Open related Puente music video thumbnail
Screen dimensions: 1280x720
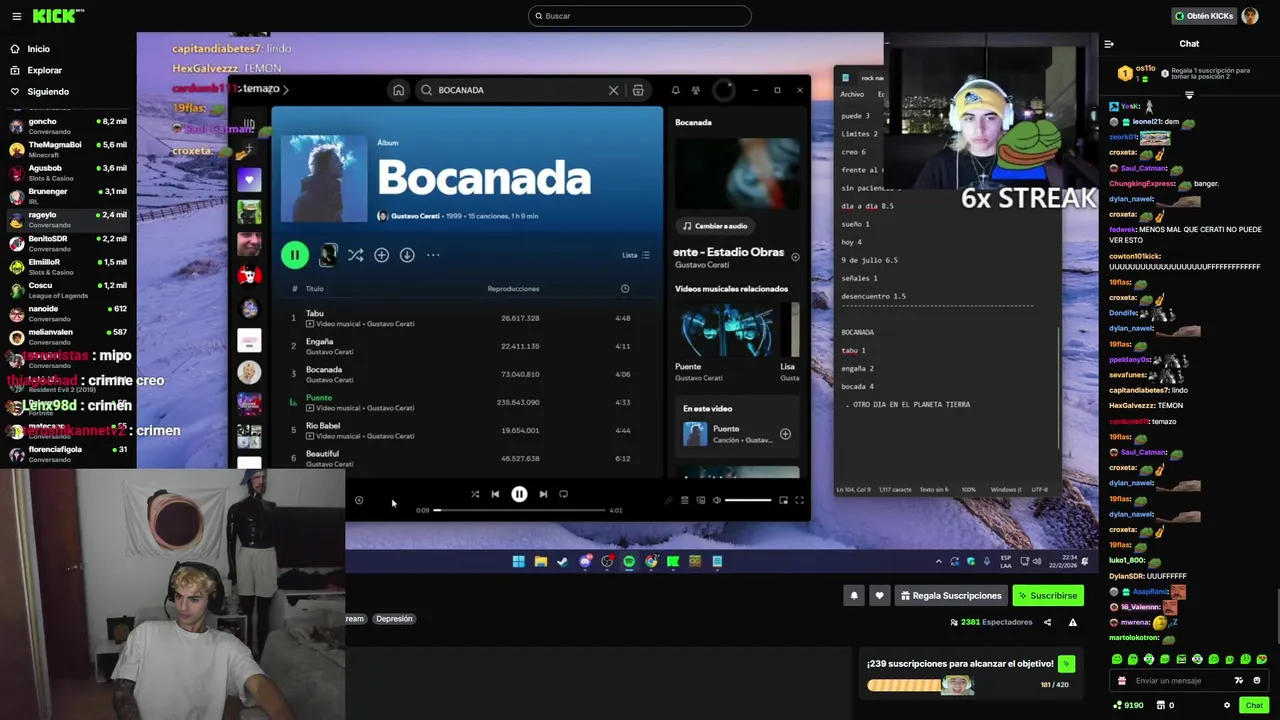click(x=727, y=330)
